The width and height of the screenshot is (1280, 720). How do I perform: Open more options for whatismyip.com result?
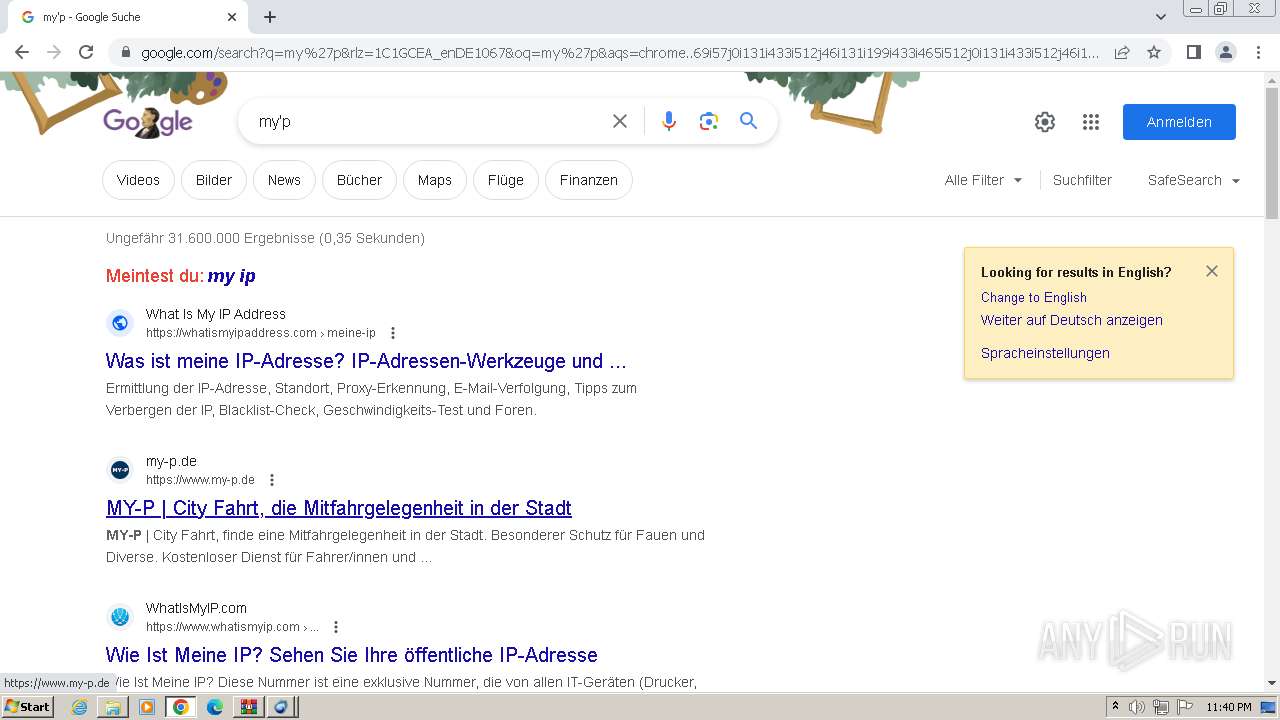[x=336, y=627]
